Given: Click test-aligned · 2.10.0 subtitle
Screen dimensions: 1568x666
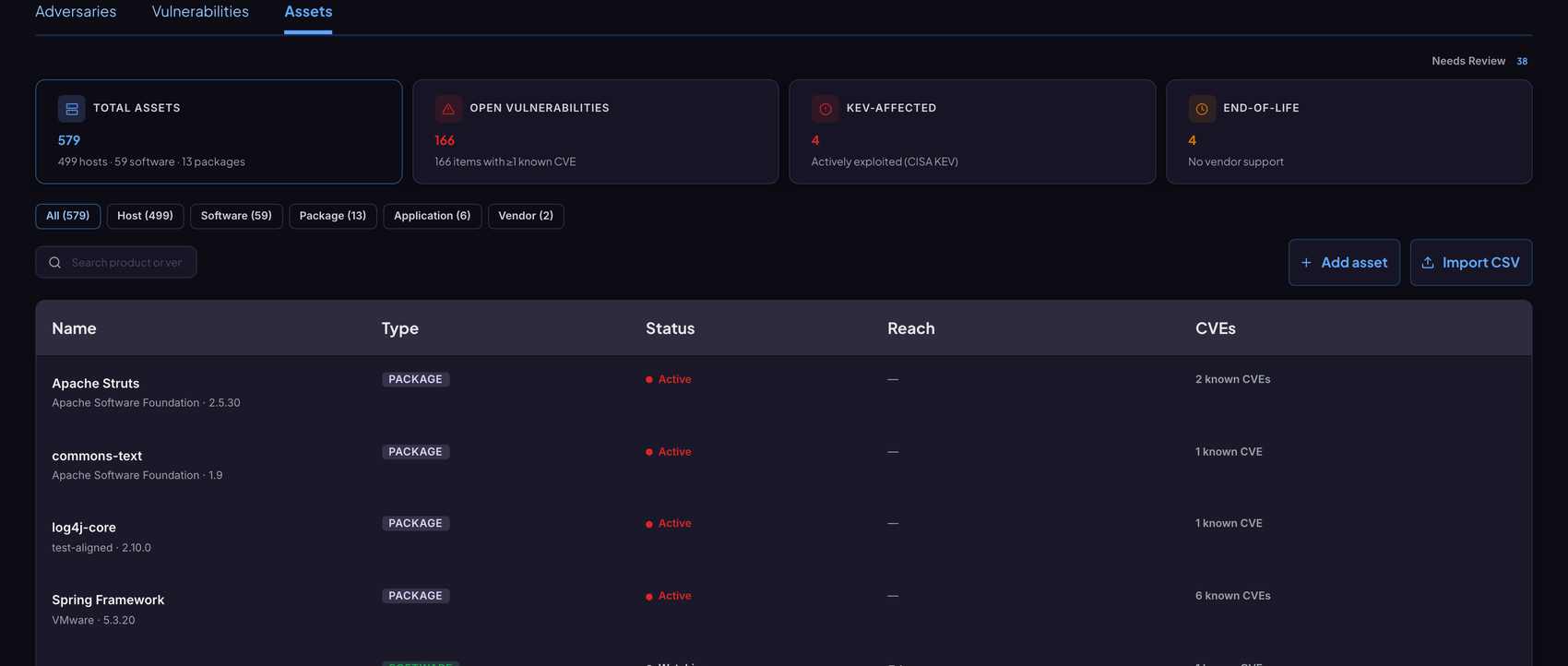Looking at the screenshot, I should 101,548.
